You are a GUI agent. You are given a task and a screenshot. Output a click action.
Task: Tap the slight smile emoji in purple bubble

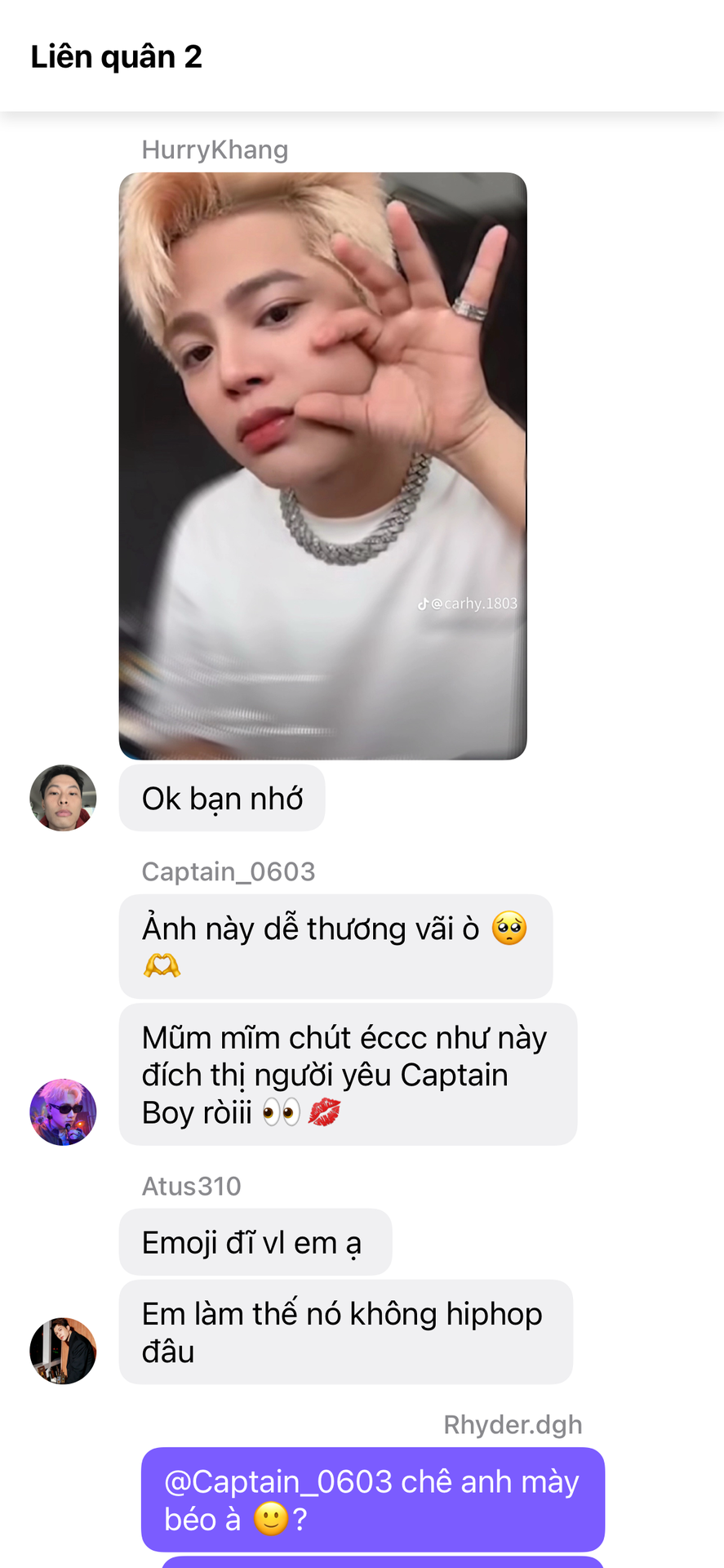pyautogui.click(x=272, y=1519)
